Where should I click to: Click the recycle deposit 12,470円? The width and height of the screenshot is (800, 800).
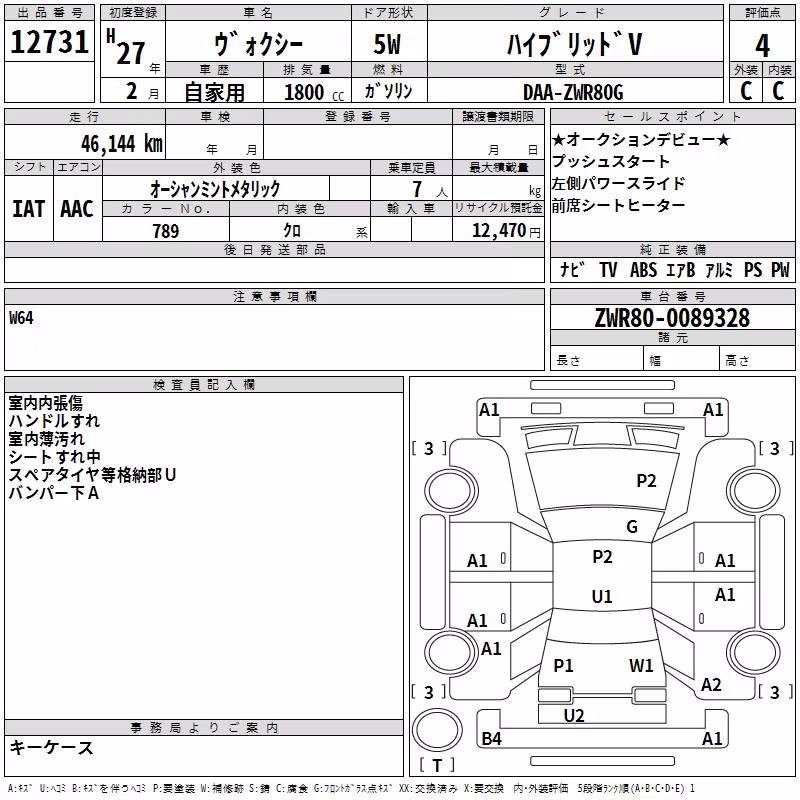click(506, 231)
